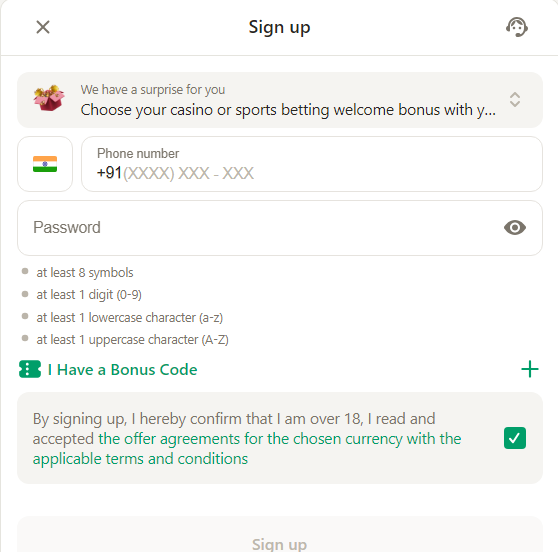Click the Sign up button
The width and height of the screenshot is (558, 552).
[x=280, y=539]
